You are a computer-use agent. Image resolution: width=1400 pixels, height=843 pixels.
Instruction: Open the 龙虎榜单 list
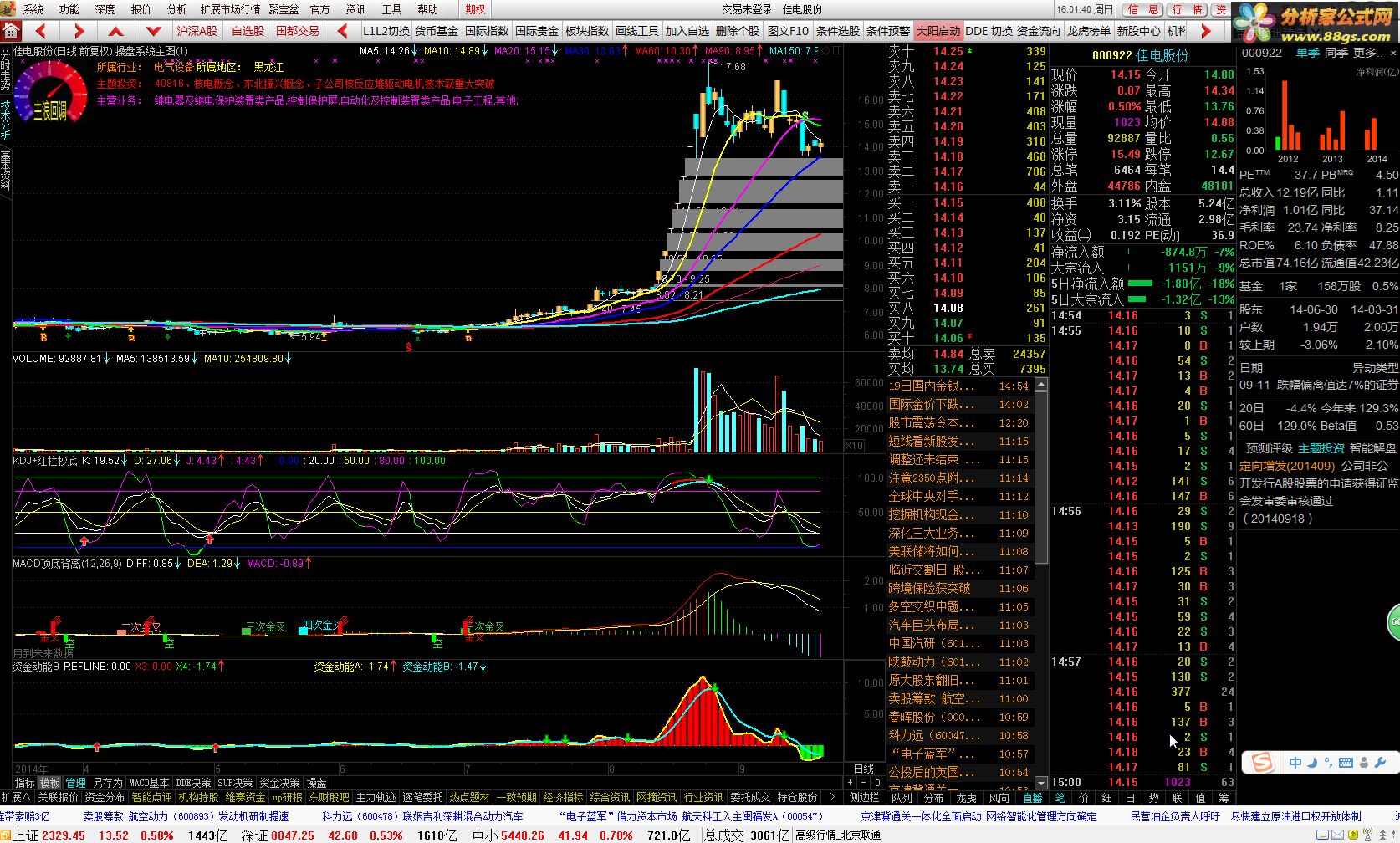1089,31
